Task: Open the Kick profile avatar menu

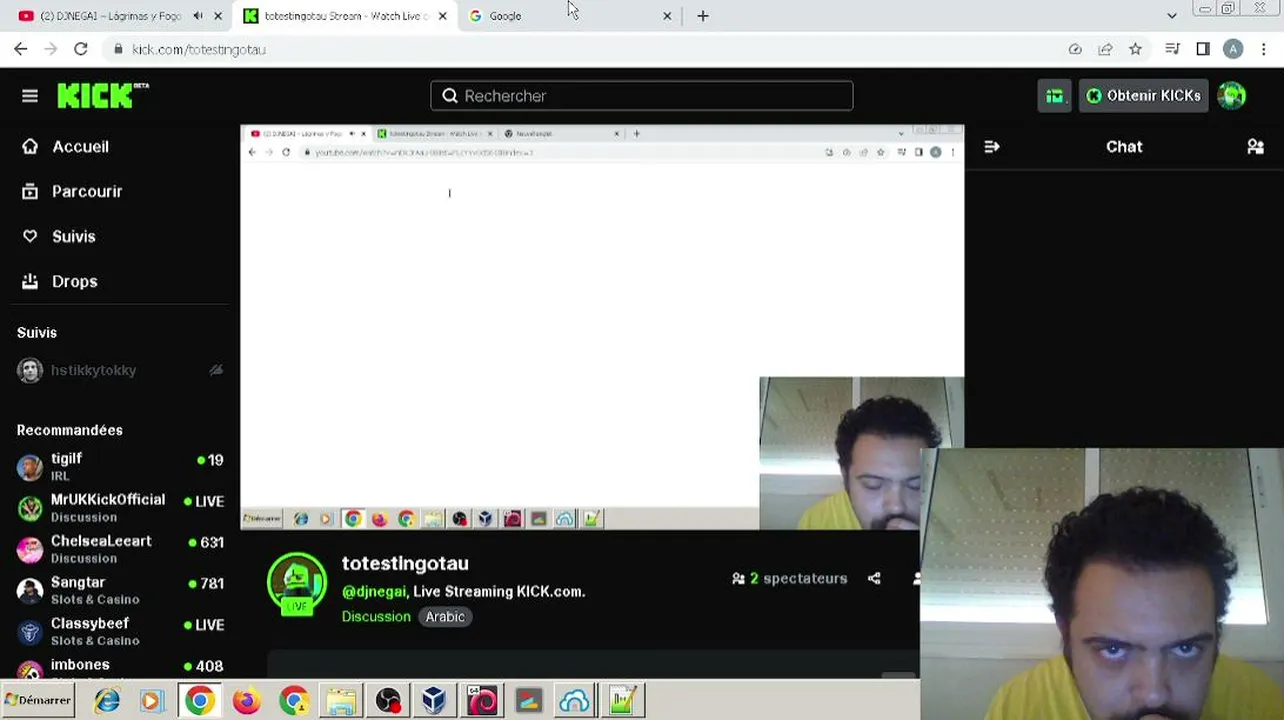Action: click(1232, 96)
